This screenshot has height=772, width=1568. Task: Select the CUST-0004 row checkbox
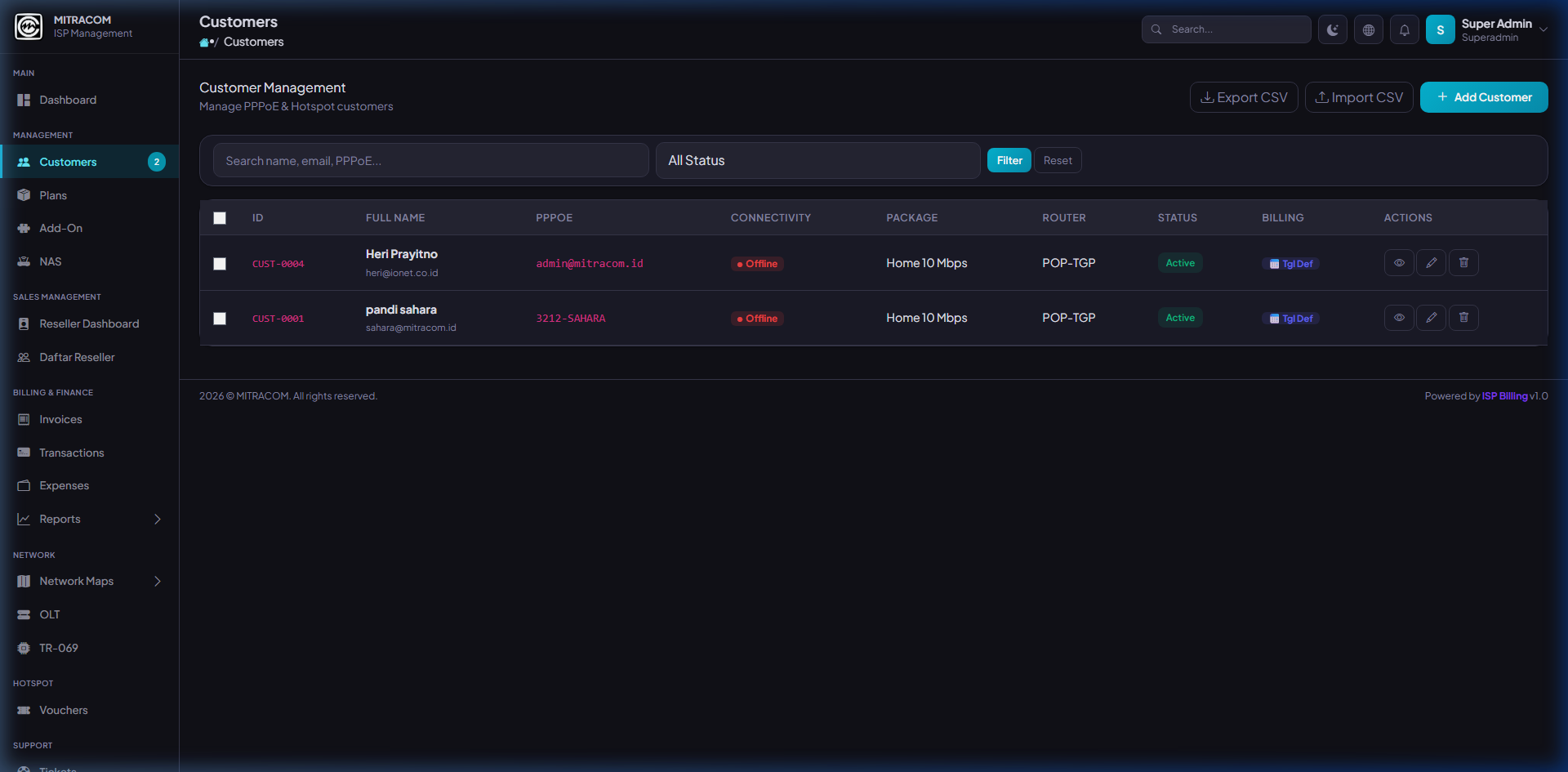click(220, 264)
